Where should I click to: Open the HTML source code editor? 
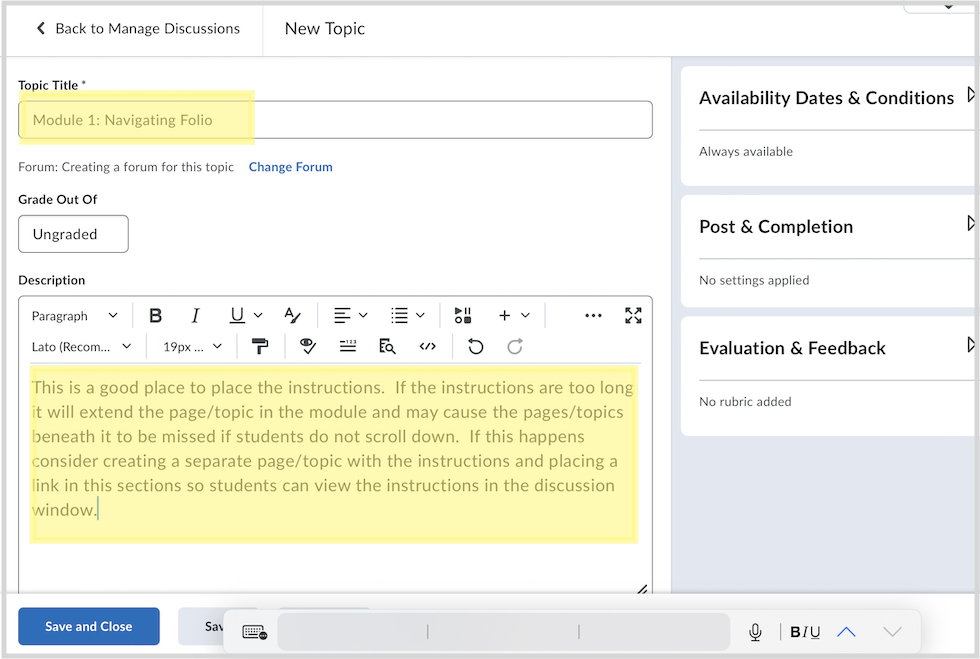[x=428, y=346]
